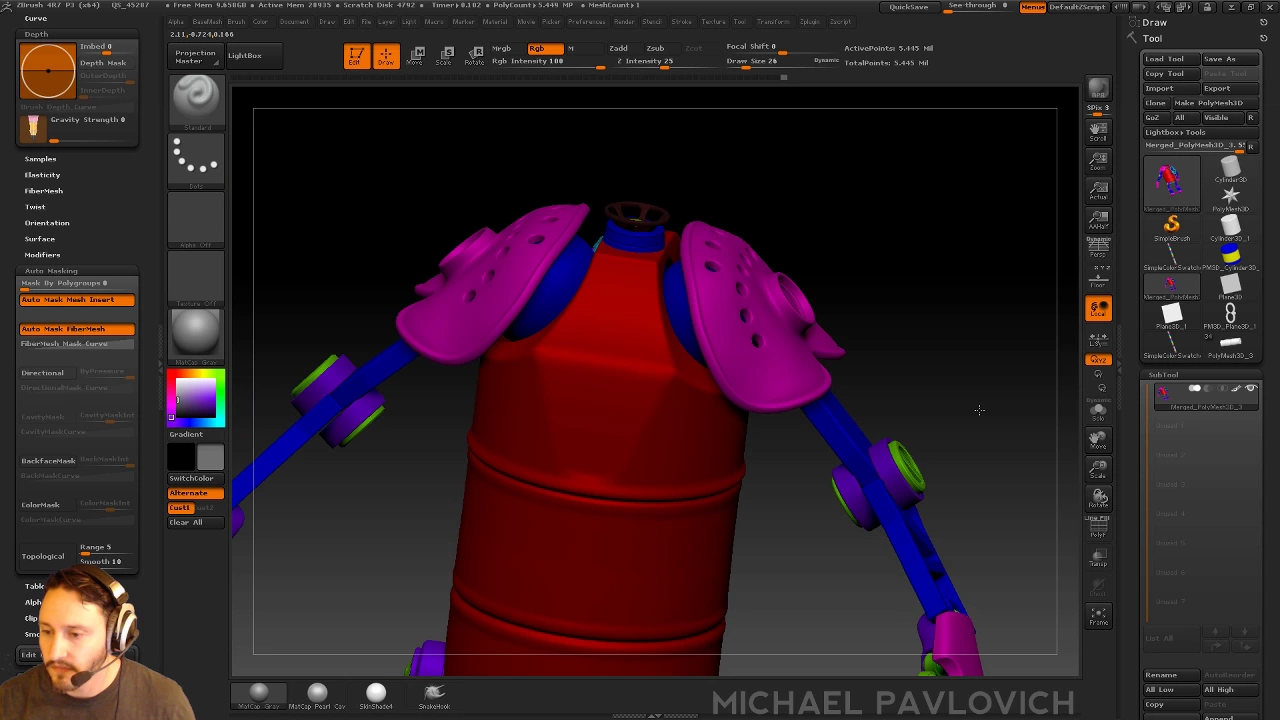1280x720 pixels.
Task: Toggle subtool polypaint brush icon
Action: pos(1236,388)
